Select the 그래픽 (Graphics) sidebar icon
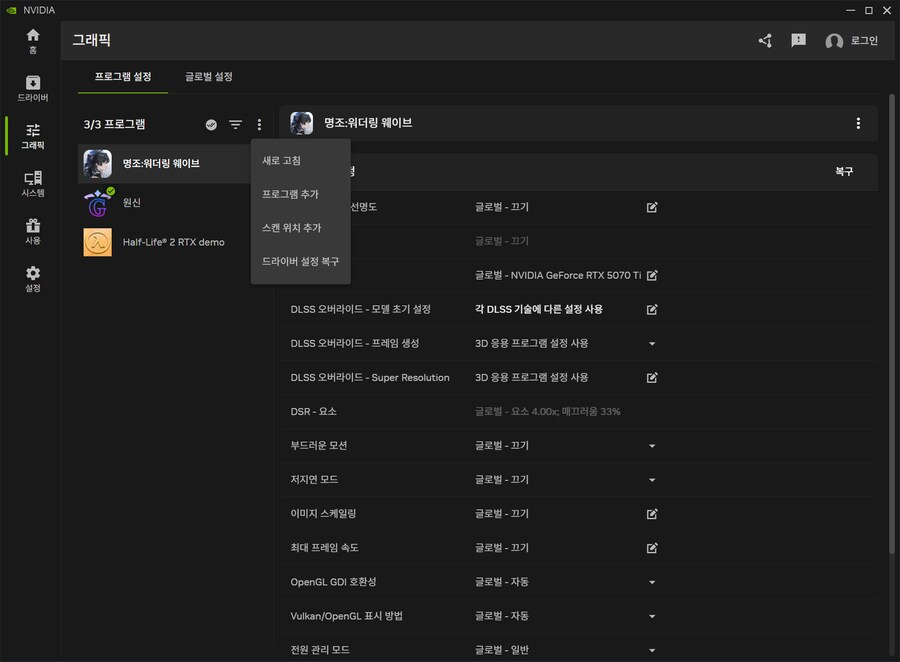Screen dimensions: 900x662 (33, 136)
